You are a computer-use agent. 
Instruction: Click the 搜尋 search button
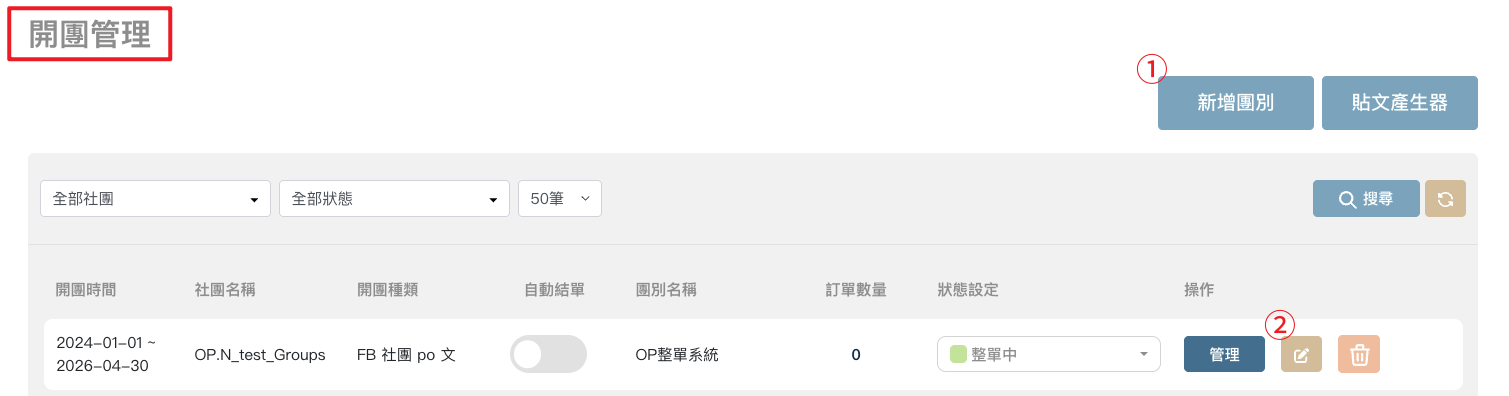click(1366, 198)
